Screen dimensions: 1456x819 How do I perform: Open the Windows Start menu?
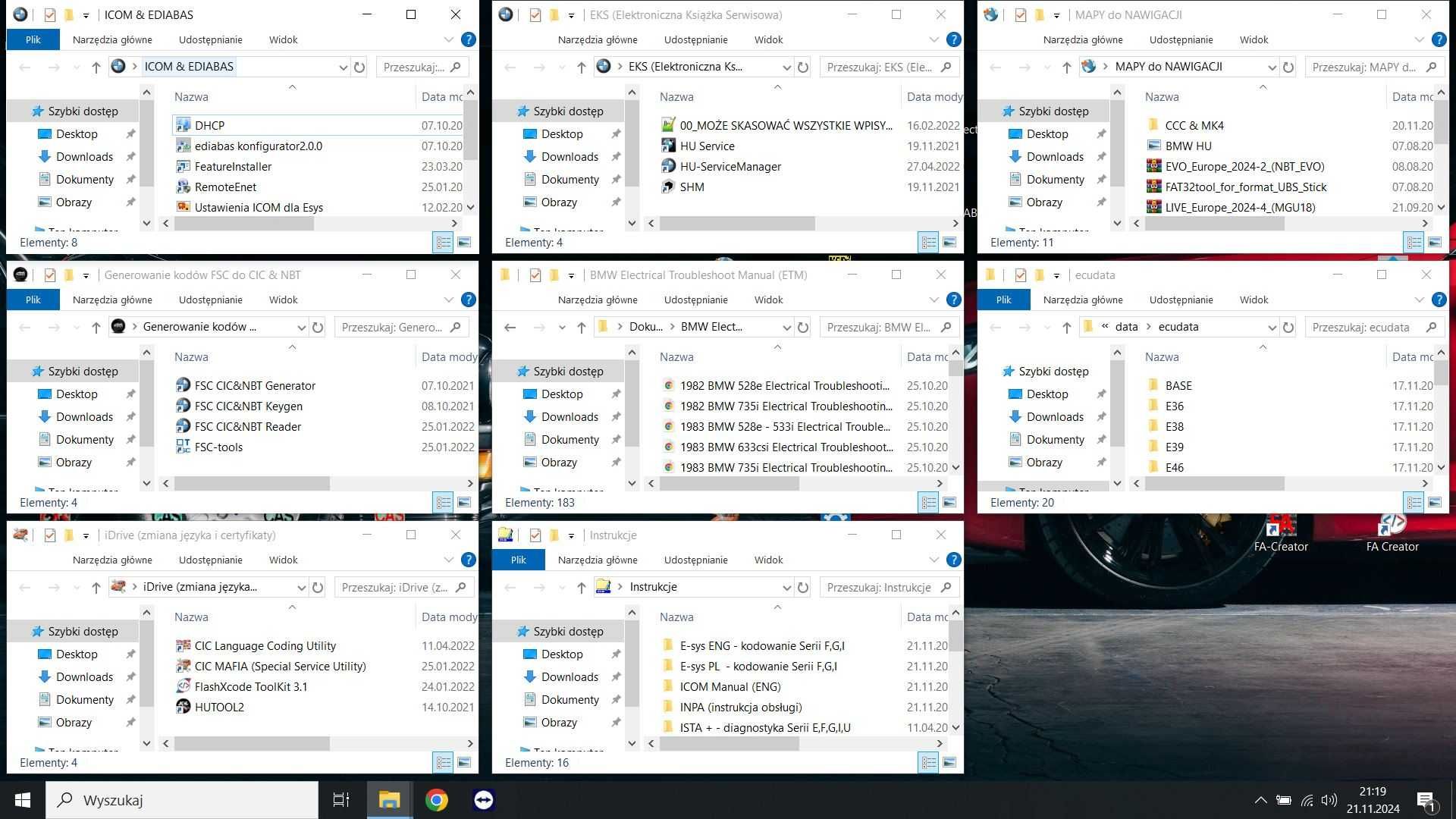pyautogui.click(x=22, y=800)
